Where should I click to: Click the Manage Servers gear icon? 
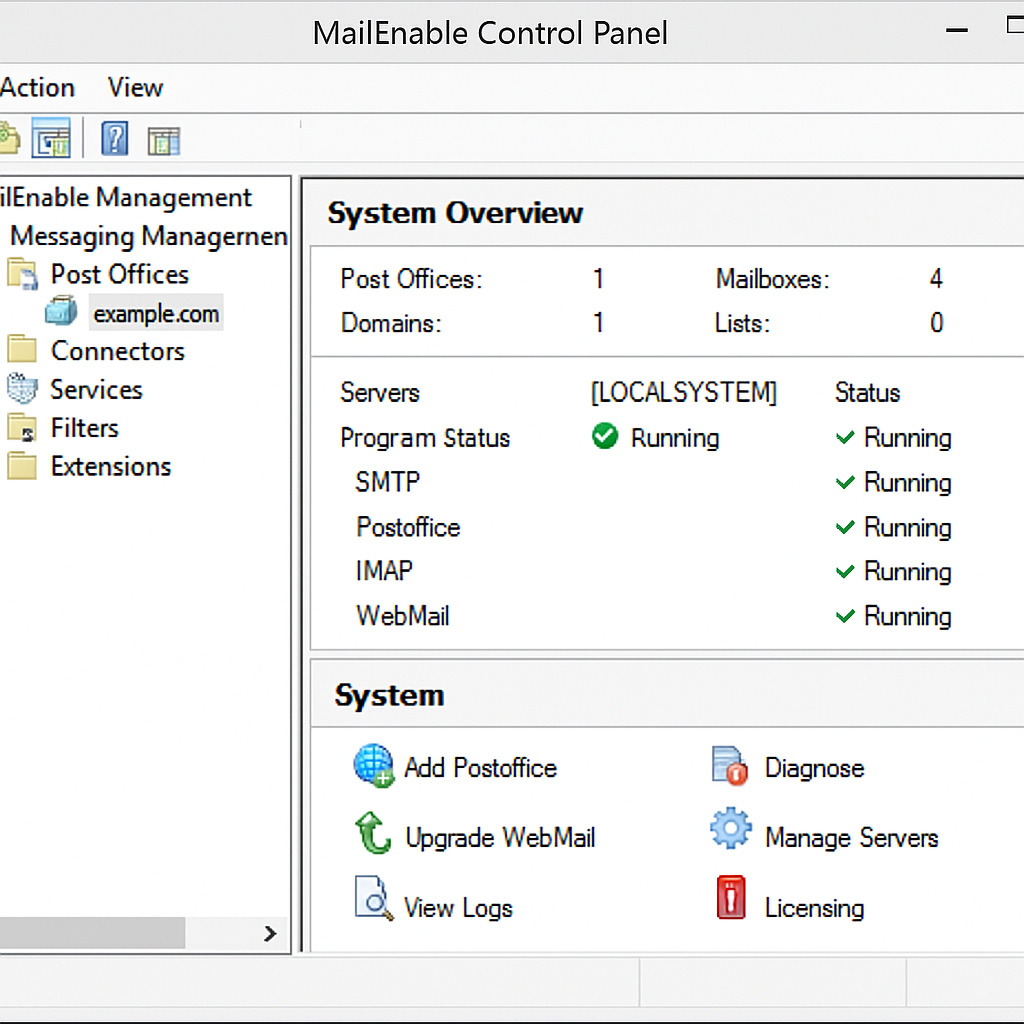(x=731, y=829)
